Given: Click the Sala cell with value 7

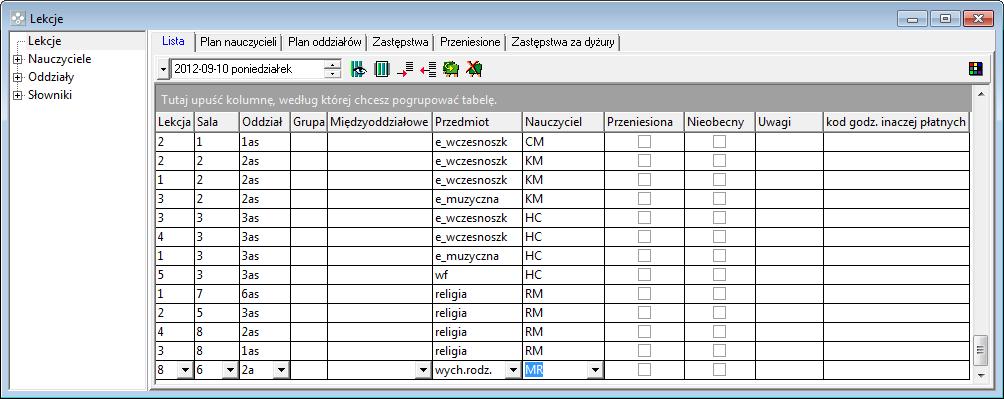Looking at the screenshot, I should pyautogui.click(x=216, y=294).
